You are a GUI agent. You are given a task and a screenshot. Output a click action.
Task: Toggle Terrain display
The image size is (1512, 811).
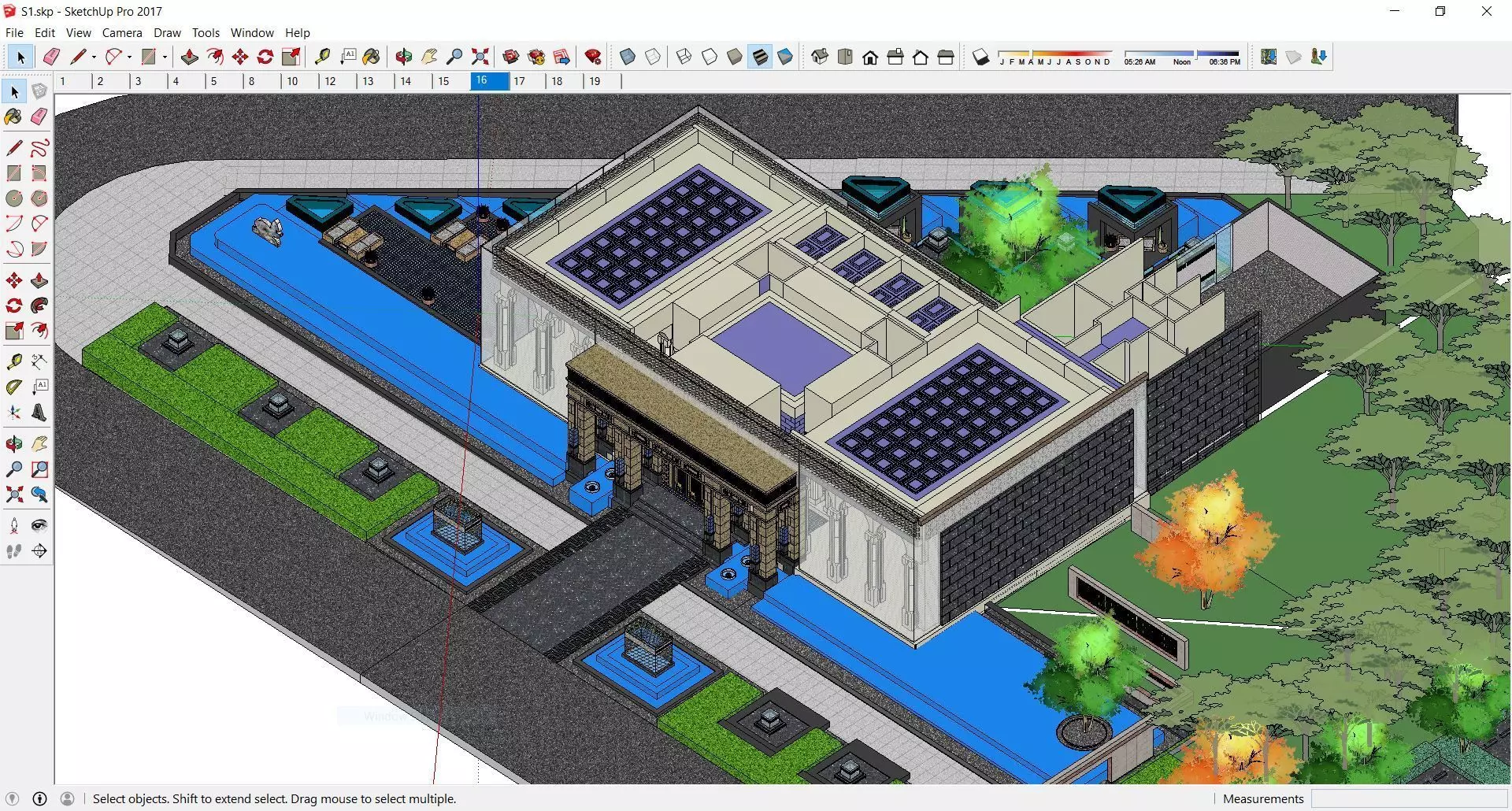point(1294,57)
